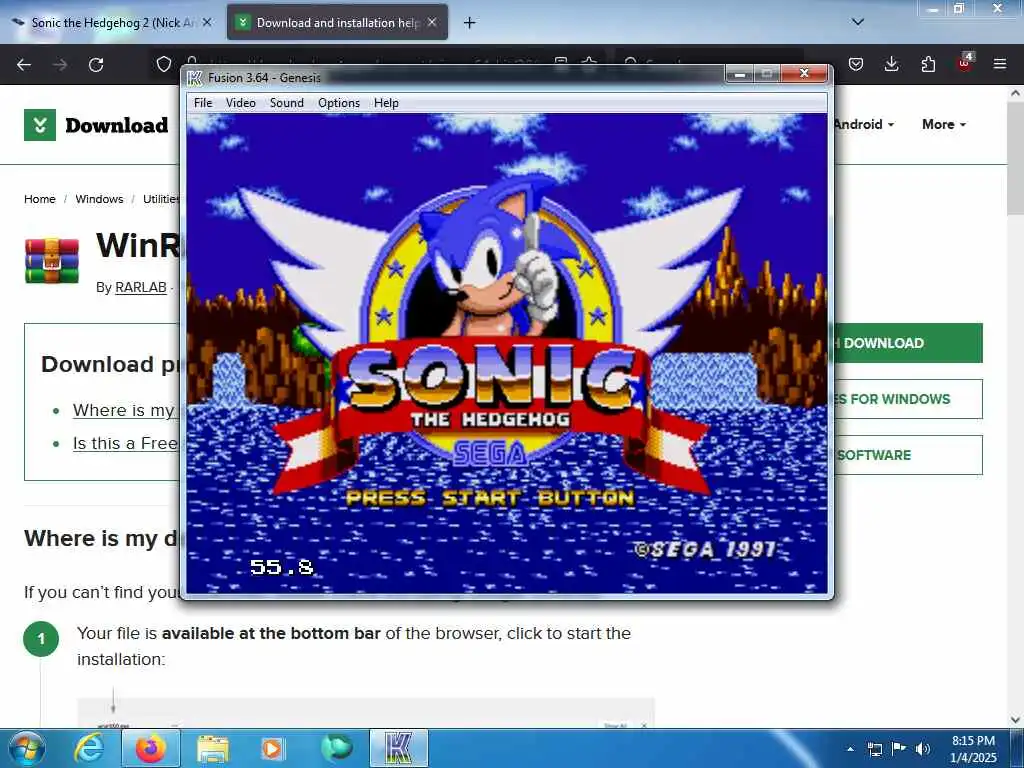Open the RARLAB developer link
The height and width of the screenshot is (768, 1024).
(x=140, y=287)
